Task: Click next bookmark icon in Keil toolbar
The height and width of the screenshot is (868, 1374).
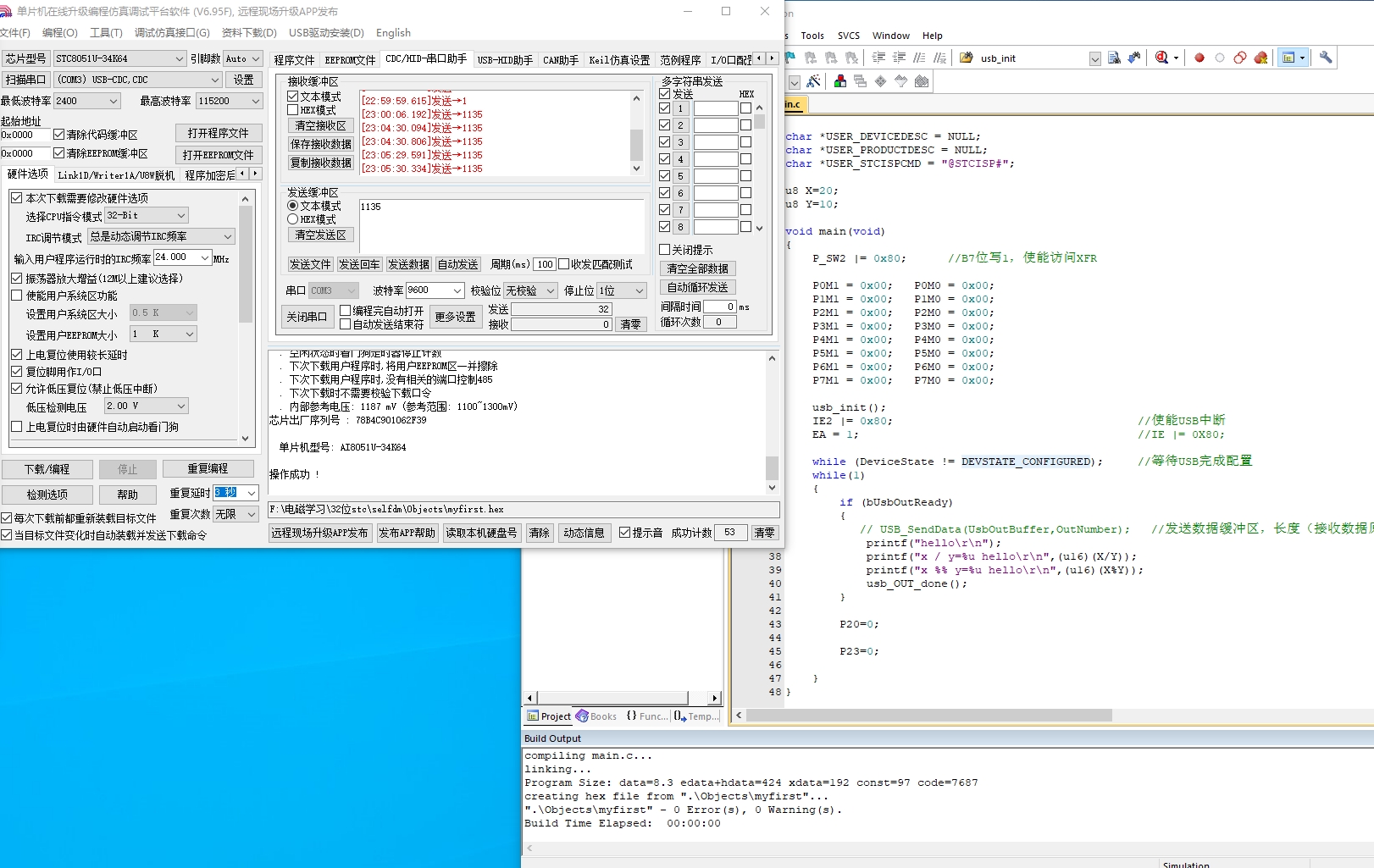Action: click(x=831, y=58)
